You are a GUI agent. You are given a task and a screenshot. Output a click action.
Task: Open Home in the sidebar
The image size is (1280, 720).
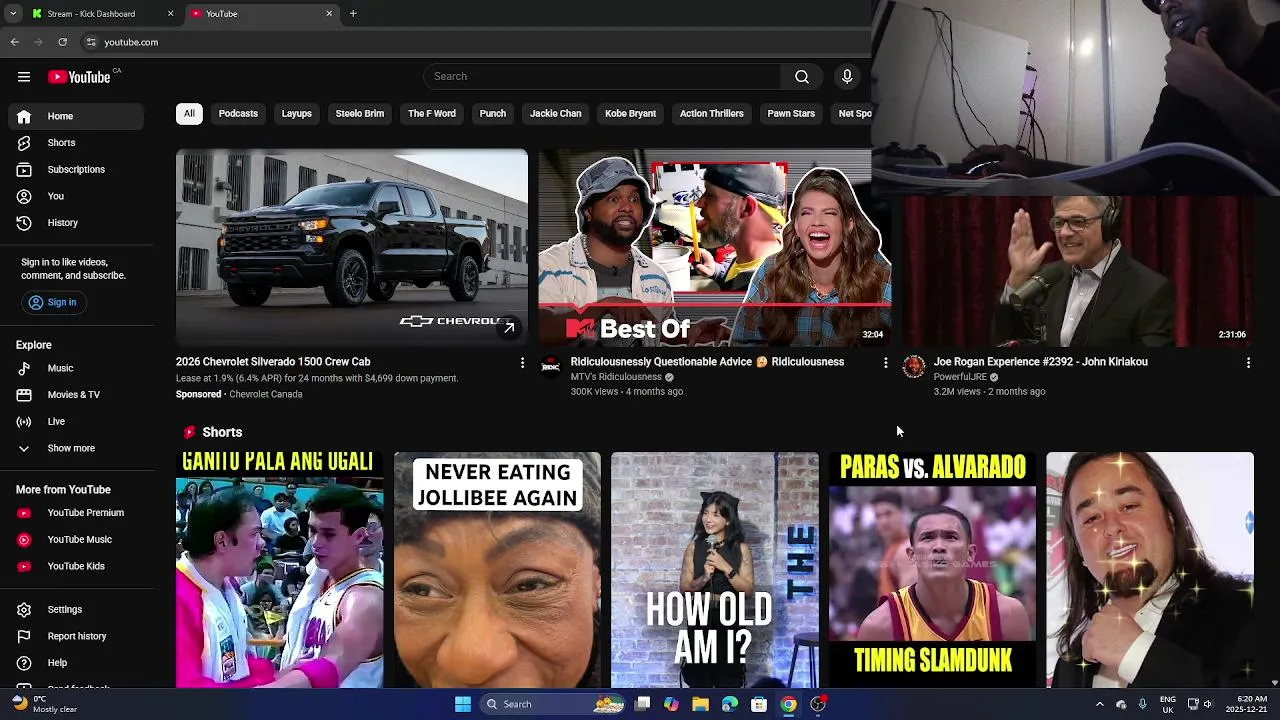pos(76,116)
